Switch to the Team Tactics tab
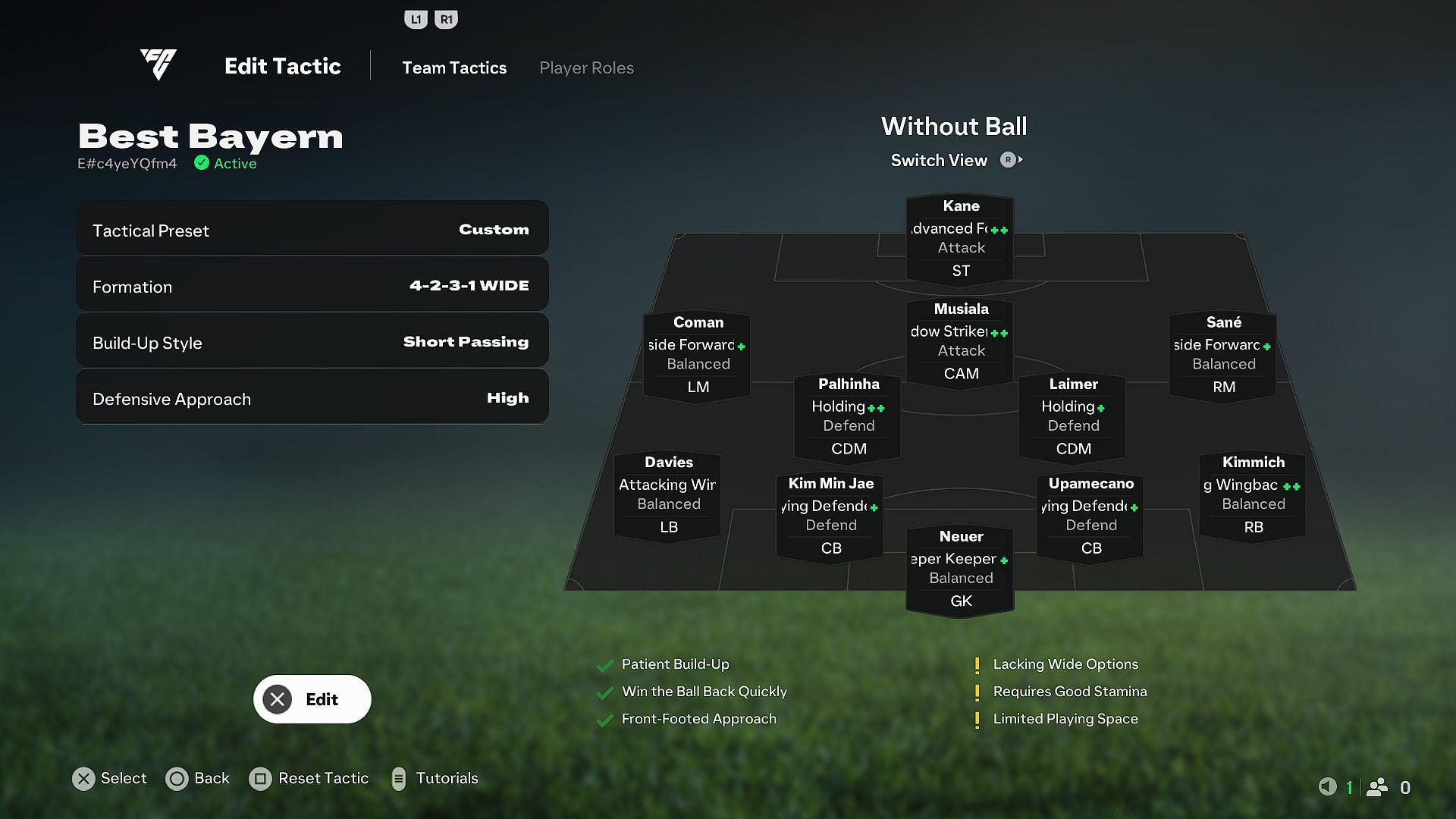 [454, 67]
